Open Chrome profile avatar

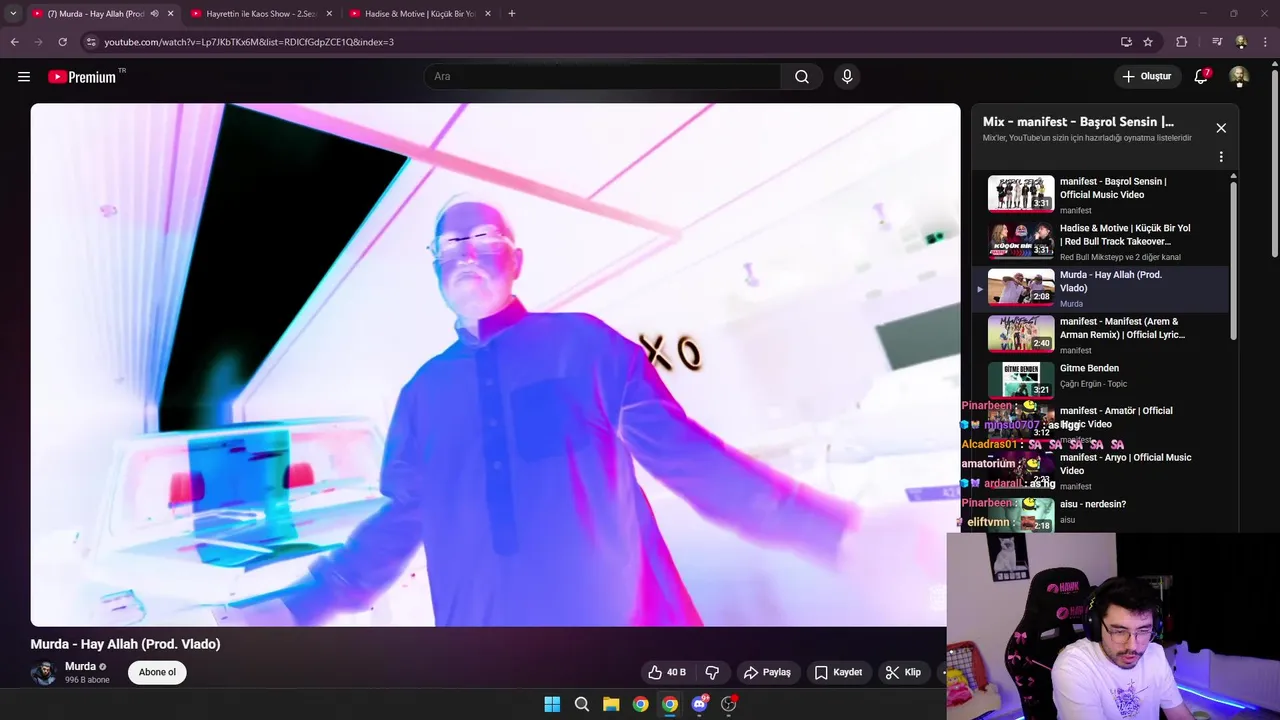point(1241,42)
